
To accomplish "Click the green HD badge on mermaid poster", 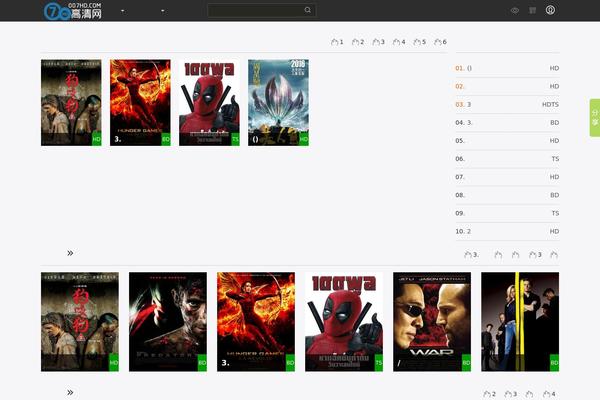I will coord(304,139).
